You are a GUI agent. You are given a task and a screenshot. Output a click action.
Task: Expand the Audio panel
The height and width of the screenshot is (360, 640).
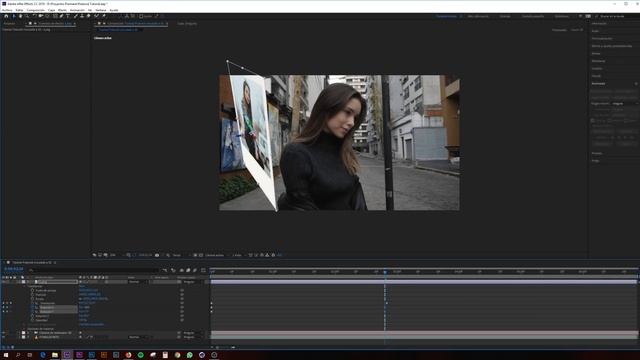[x=596, y=31]
